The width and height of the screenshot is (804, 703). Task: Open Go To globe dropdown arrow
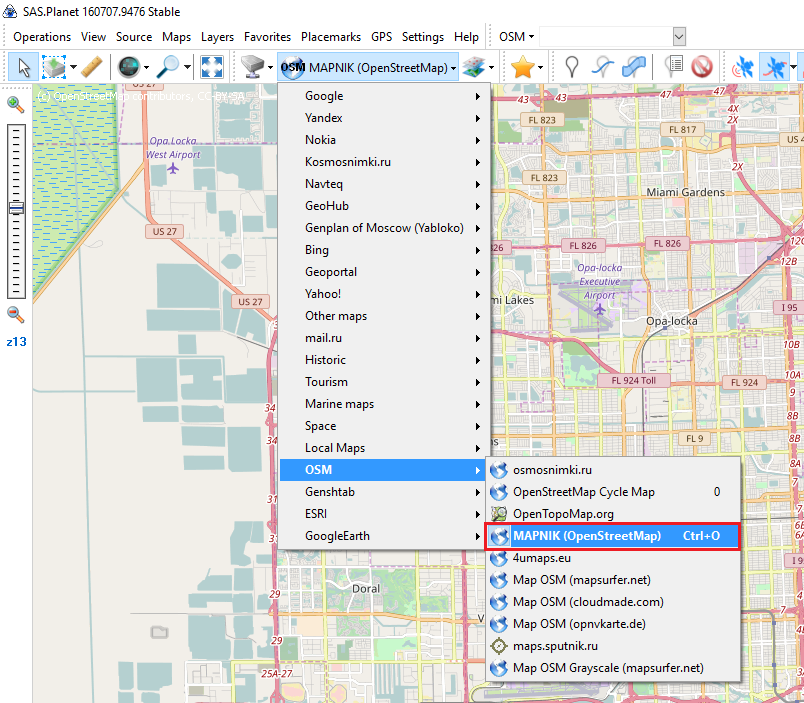pyautogui.click(x=146, y=67)
